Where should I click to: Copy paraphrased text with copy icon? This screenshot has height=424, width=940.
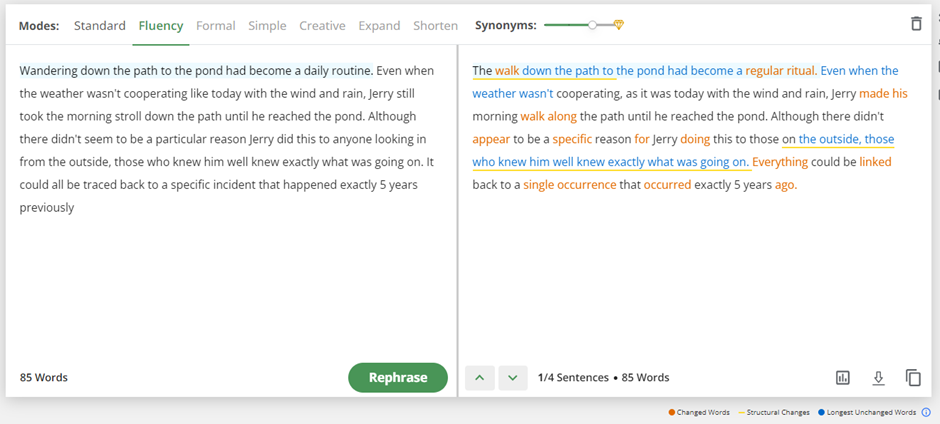(x=913, y=377)
